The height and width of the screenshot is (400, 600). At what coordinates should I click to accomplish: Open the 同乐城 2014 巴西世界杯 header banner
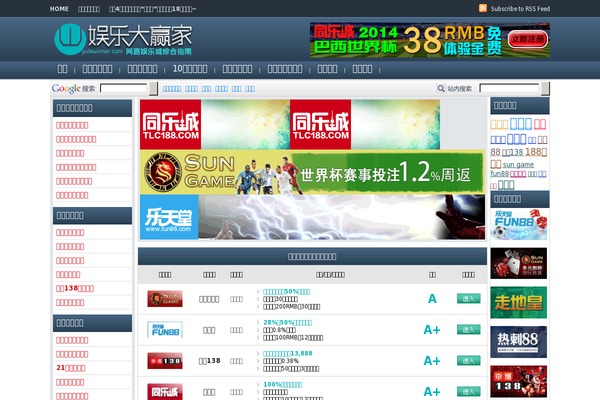click(430, 40)
